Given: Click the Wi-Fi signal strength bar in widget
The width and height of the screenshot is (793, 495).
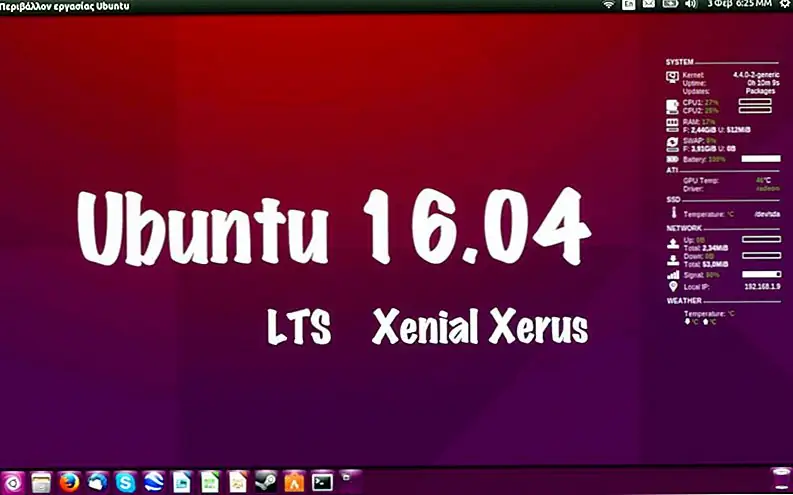Looking at the screenshot, I should click(x=761, y=274).
